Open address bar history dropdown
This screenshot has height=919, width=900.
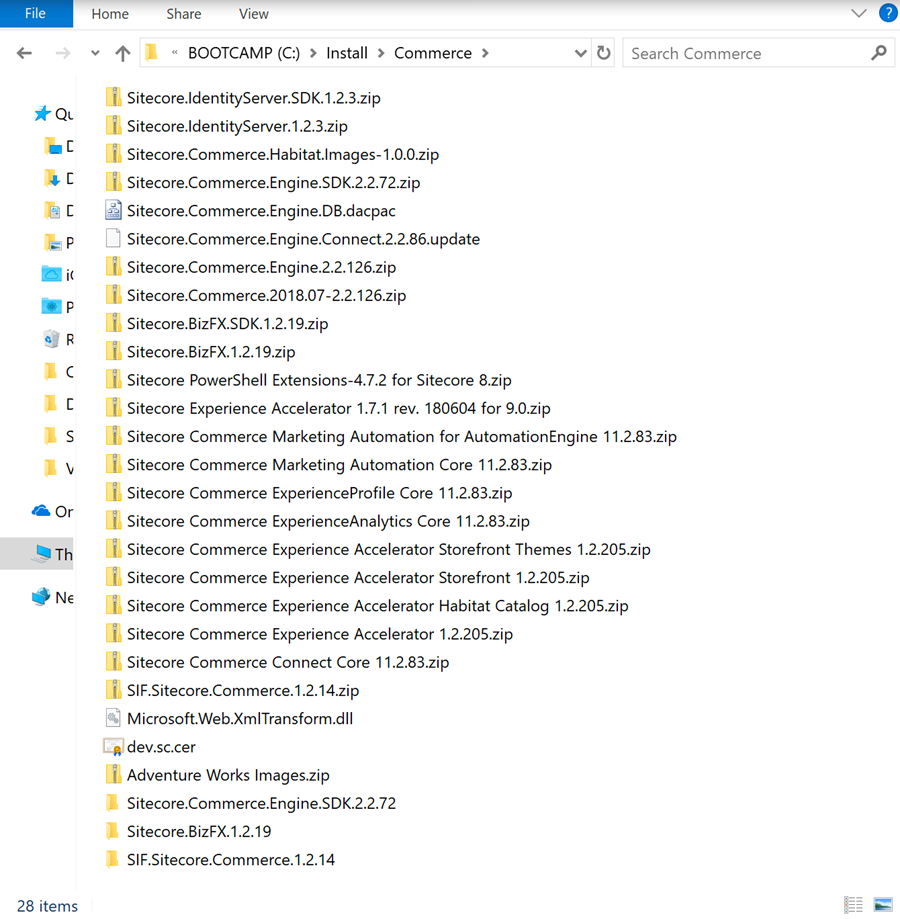pyautogui.click(x=580, y=53)
